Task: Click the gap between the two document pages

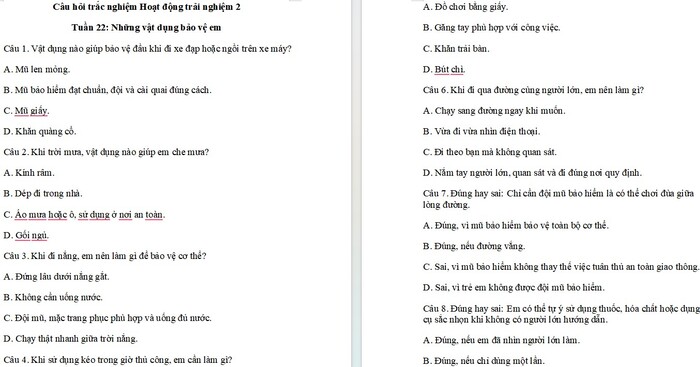Action: [356, 184]
